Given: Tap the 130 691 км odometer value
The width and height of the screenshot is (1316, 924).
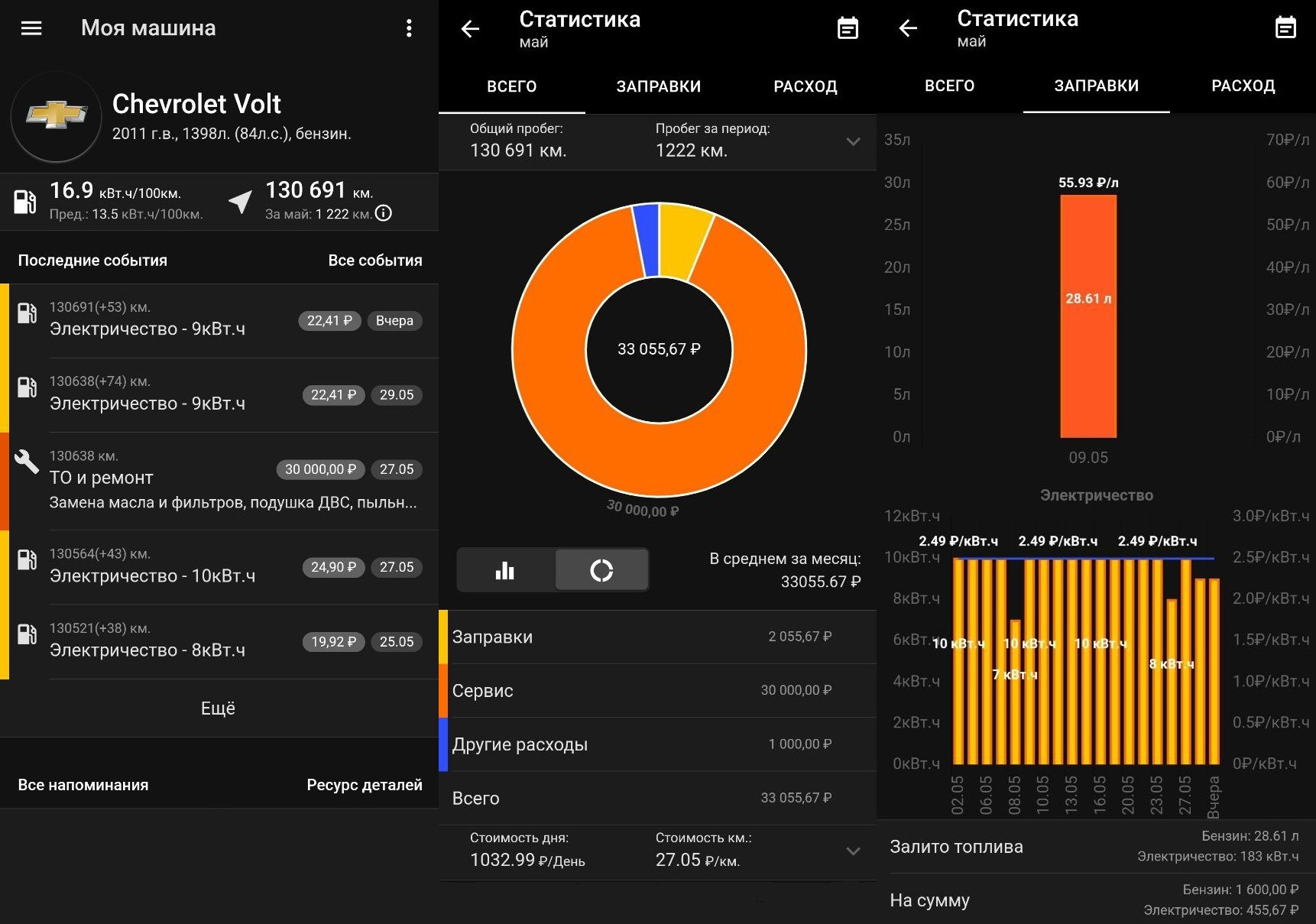Looking at the screenshot, I should [x=319, y=190].
